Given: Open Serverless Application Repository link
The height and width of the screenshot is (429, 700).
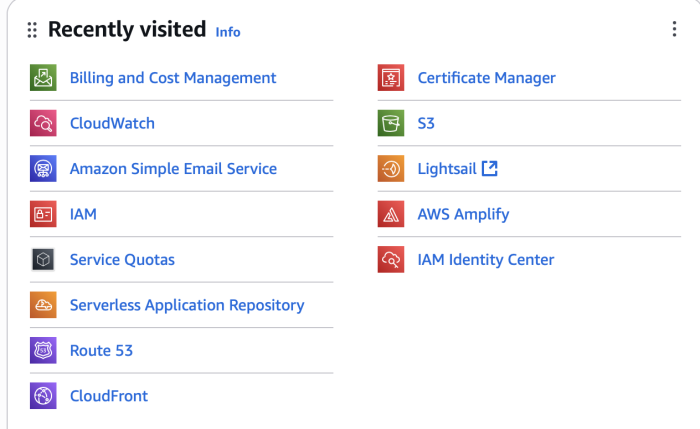Looking at the screenshot, I should coord(187,305).
